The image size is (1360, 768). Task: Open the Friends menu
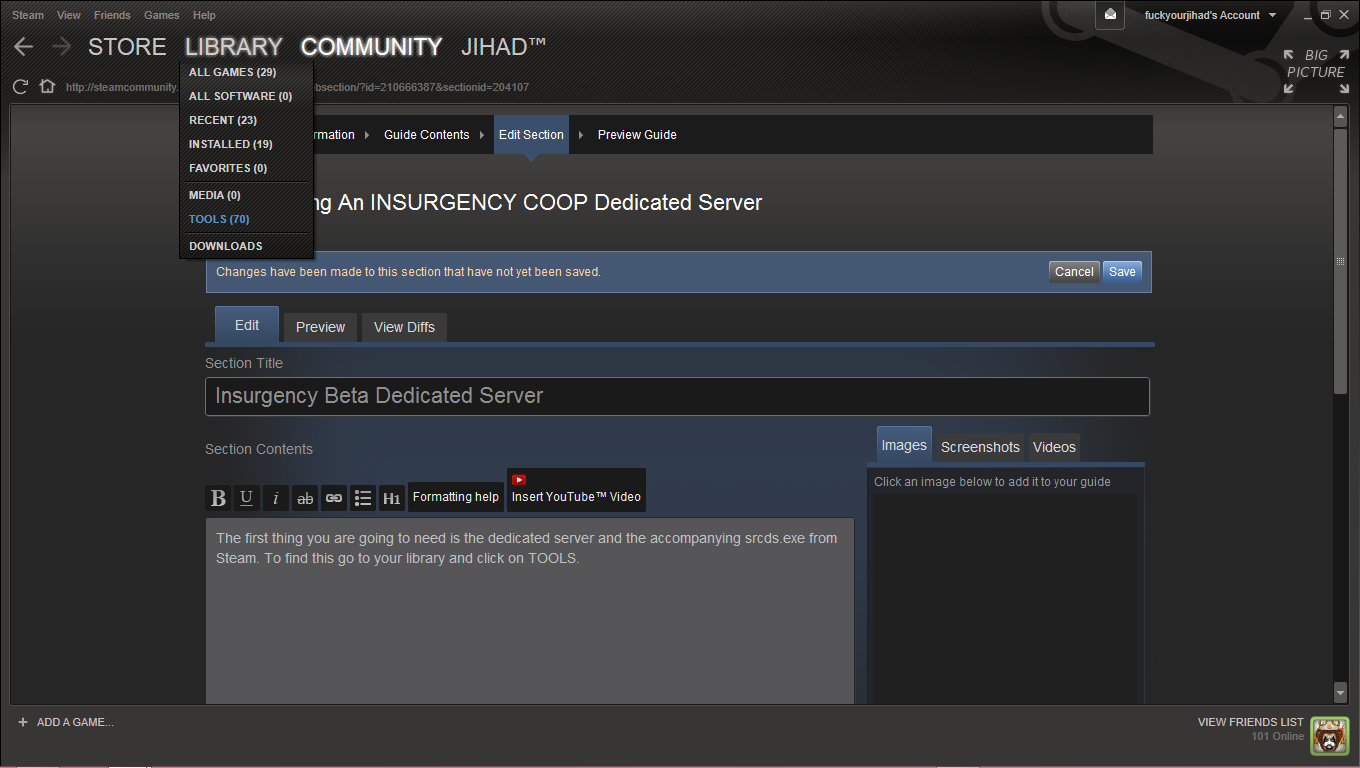point(112,15)
